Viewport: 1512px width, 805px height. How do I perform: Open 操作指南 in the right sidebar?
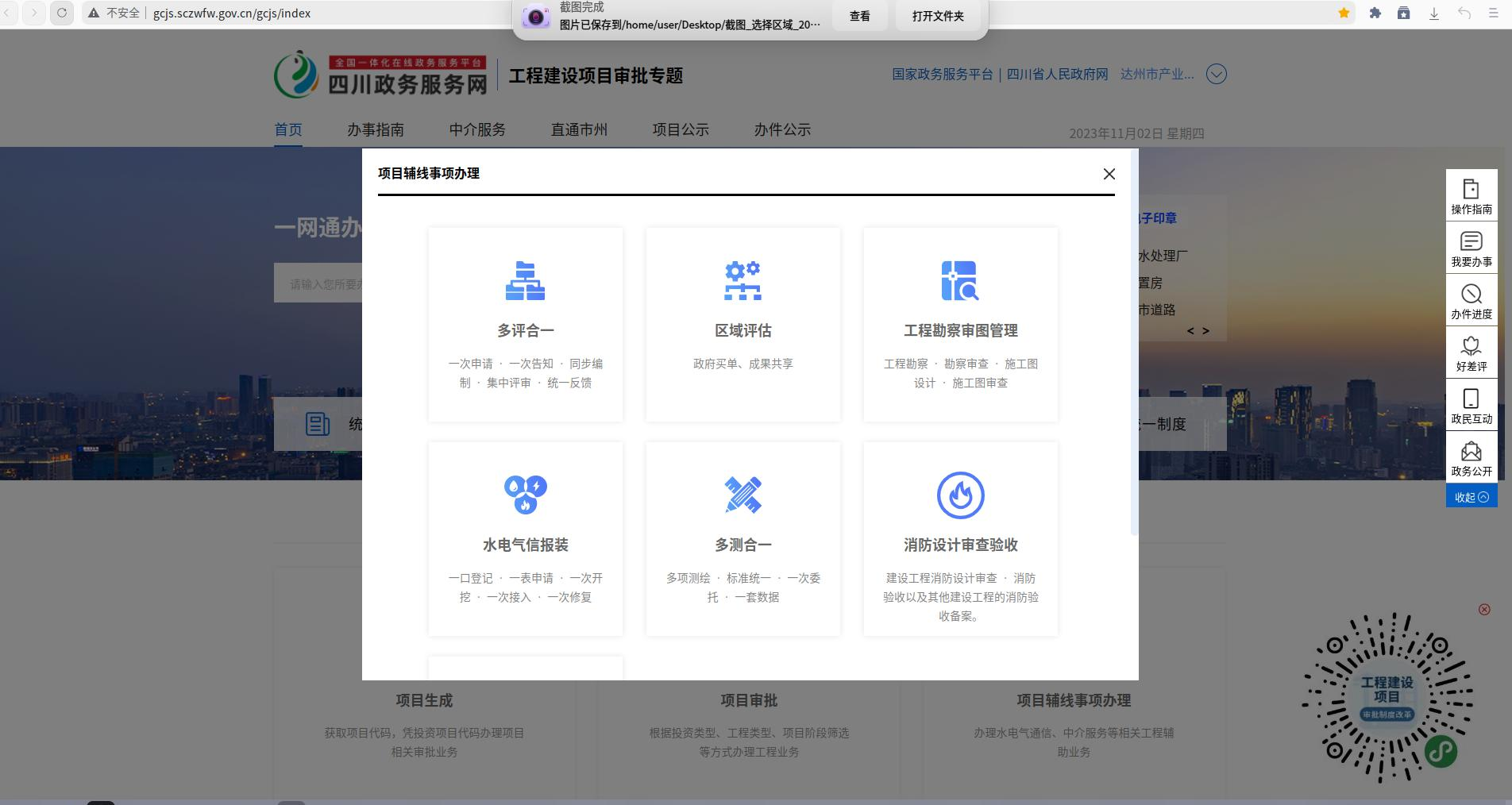[1471, 196]
